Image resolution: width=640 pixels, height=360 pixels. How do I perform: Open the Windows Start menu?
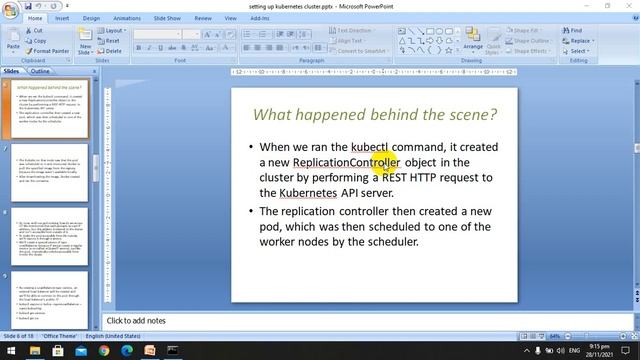point(11,351)
